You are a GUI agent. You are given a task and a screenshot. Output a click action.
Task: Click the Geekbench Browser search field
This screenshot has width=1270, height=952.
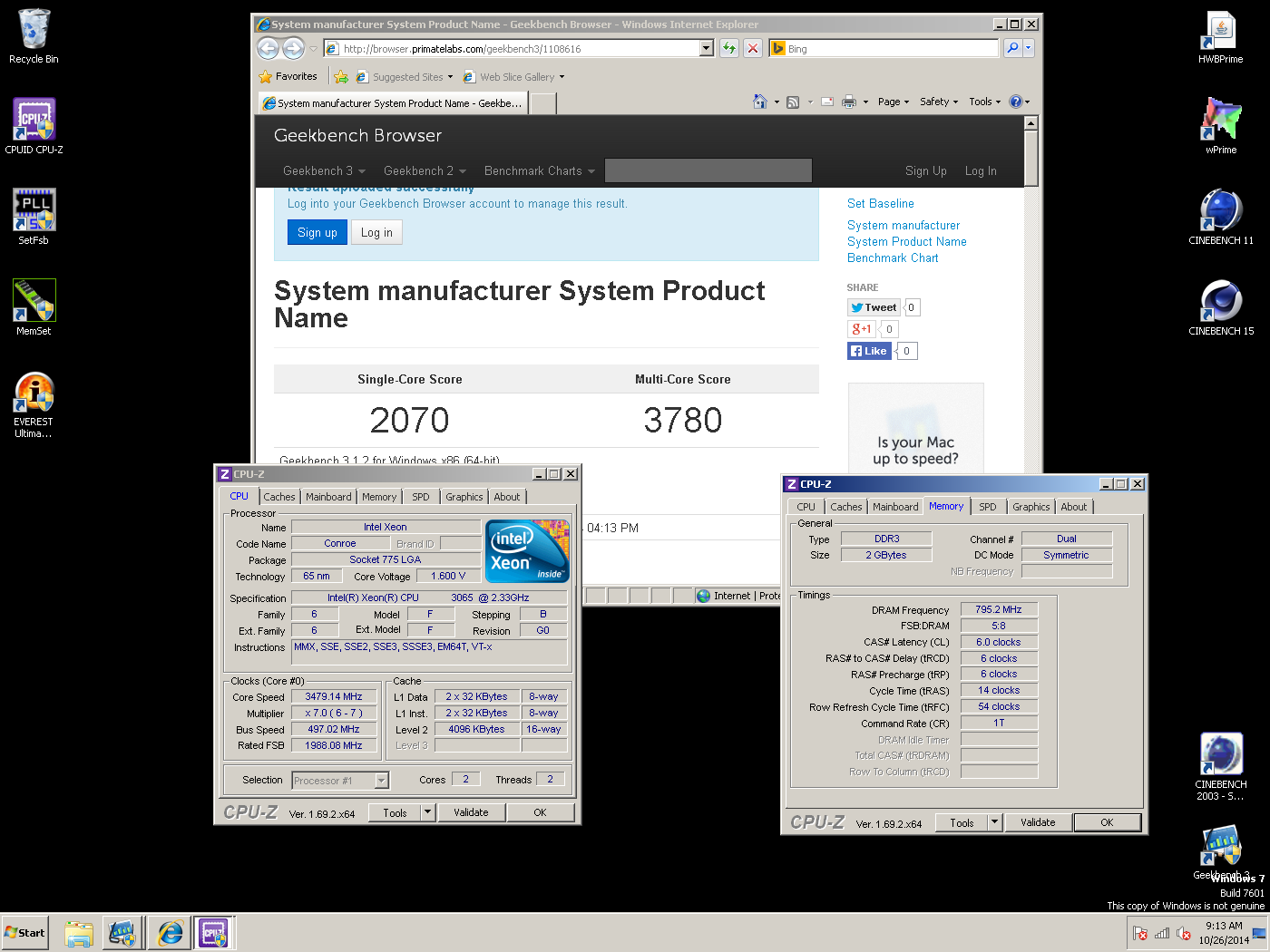tap(708, 170)
